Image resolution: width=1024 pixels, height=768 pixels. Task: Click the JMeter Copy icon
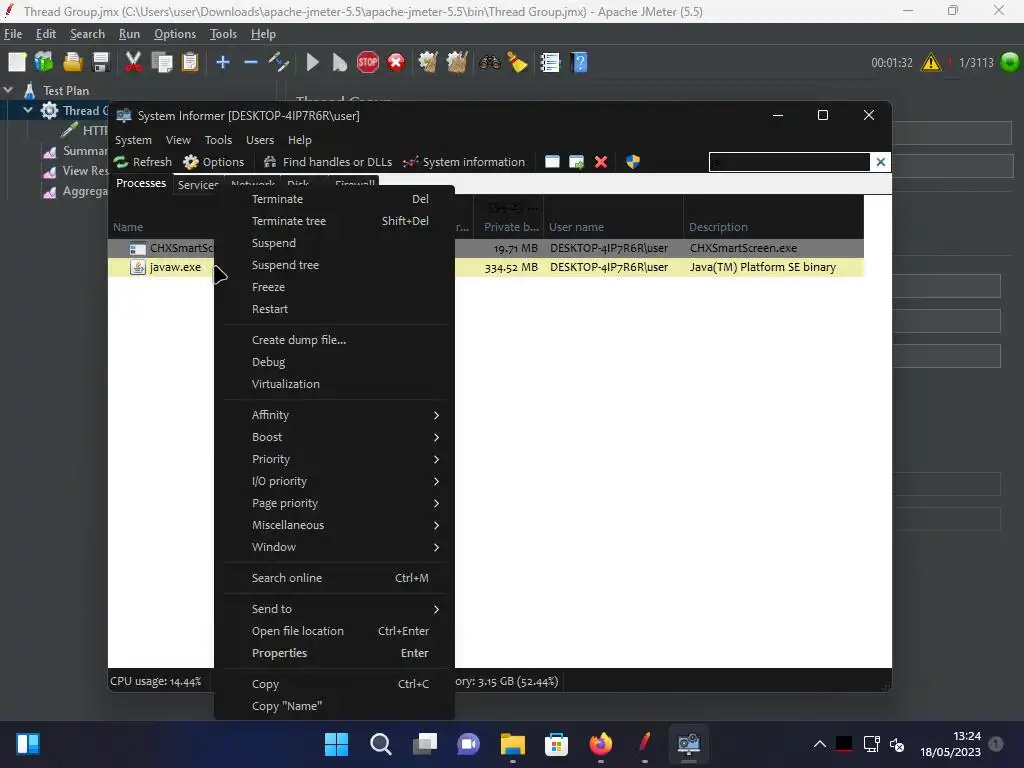(161, 63)
